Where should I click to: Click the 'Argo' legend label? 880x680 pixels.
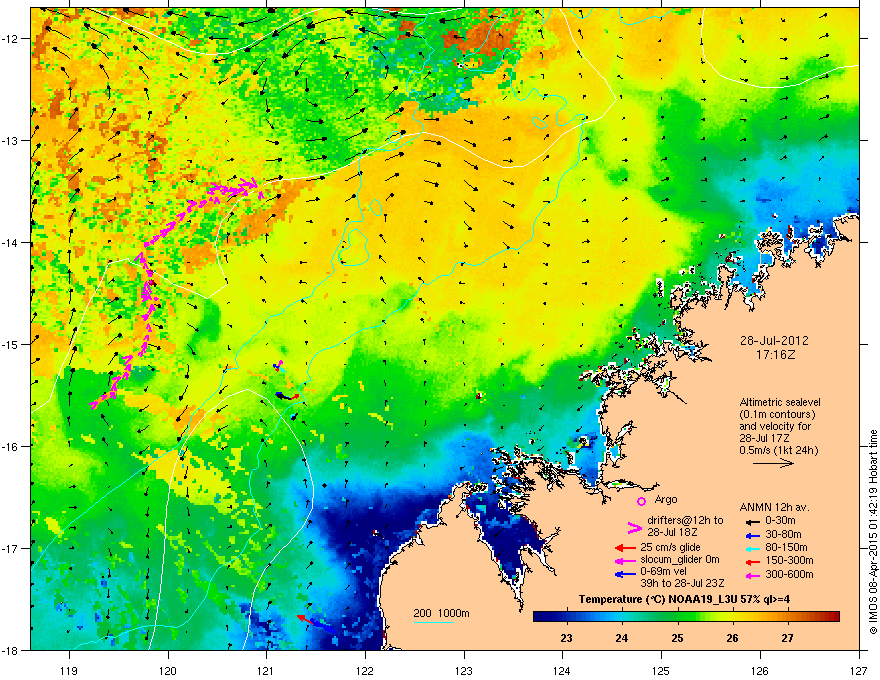coord(666,499)
